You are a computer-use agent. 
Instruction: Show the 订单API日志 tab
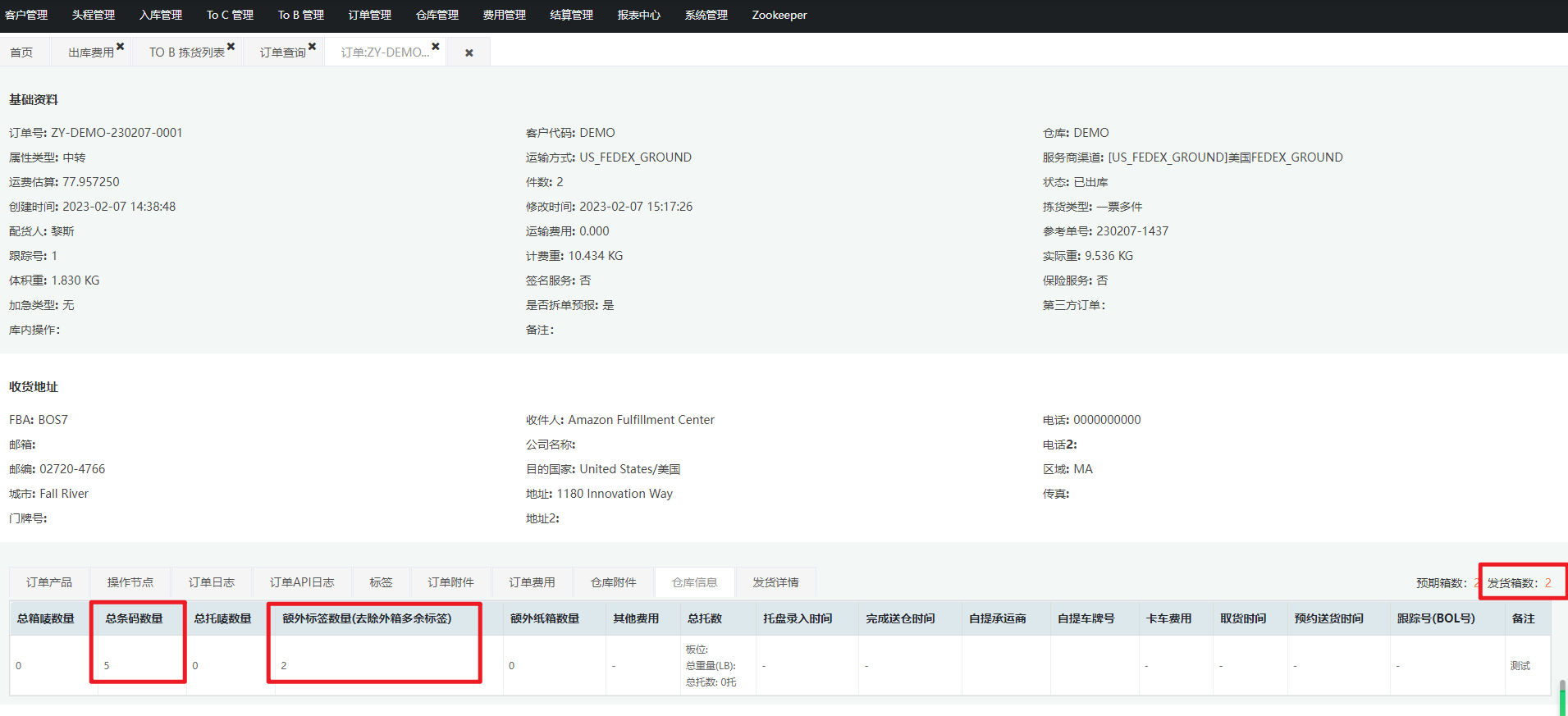point(302,582)
